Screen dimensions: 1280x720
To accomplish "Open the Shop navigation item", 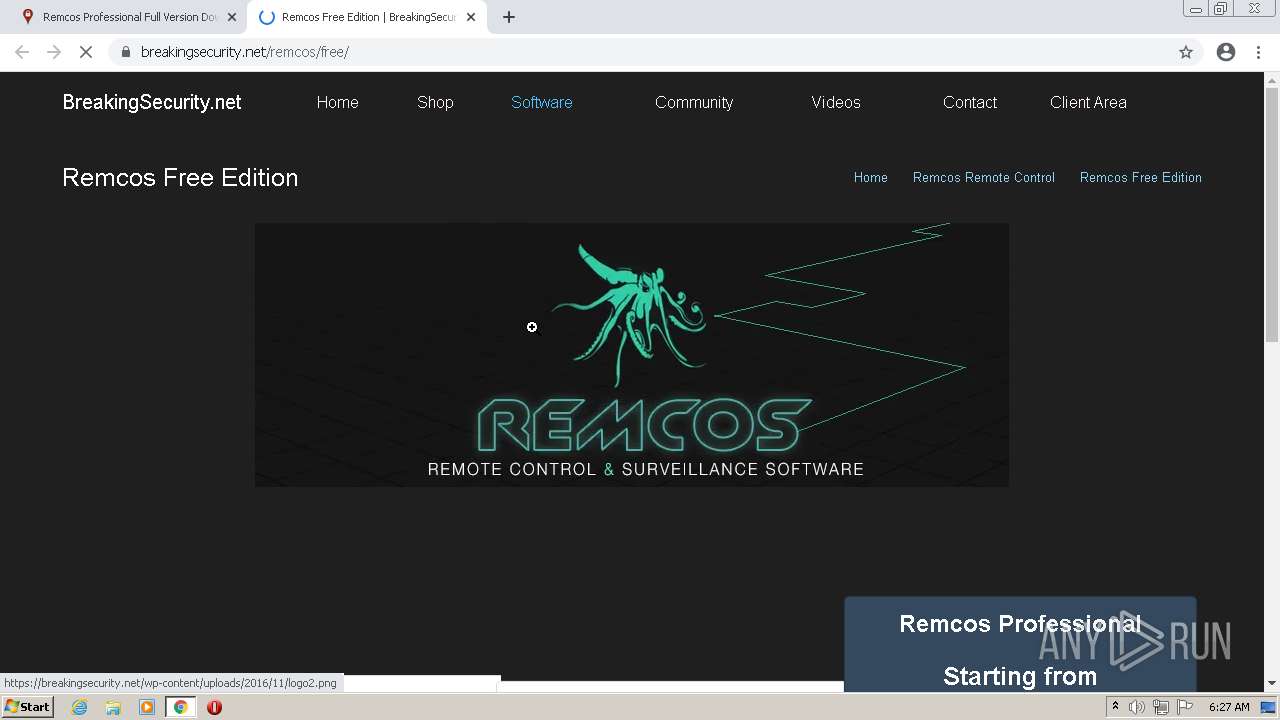I will (x=435, y=102).
